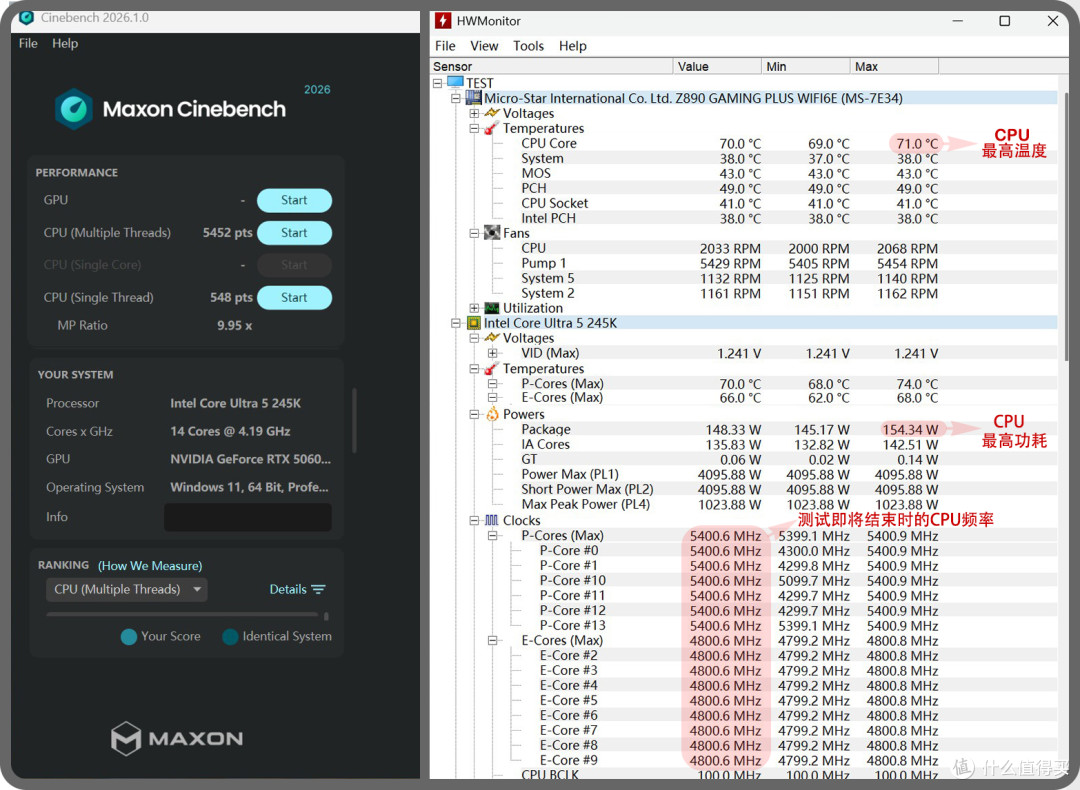Open Cinebench File menu
The height and width of the screenshot is (790, 1080).
[x=28, y=43]
